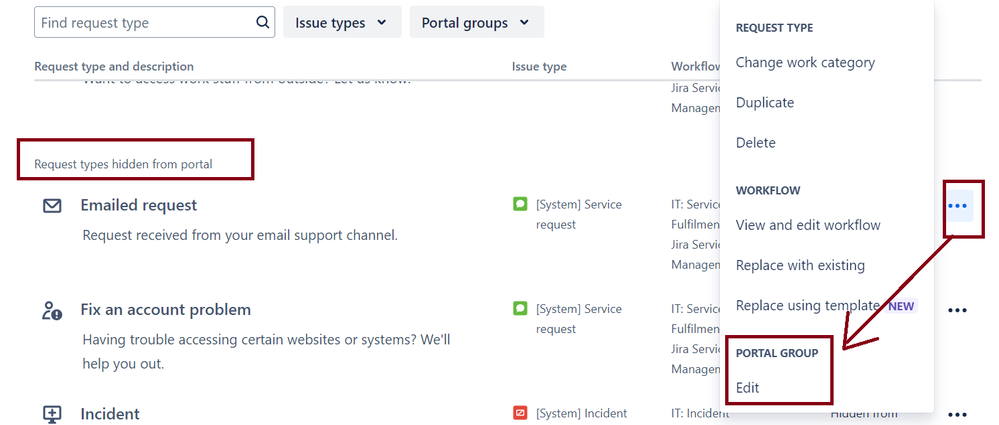Viewport: 999px width, 425px height.
Task: Click the red Incident issue type icon
Action: pyautogui.click(x=520, y=413)
